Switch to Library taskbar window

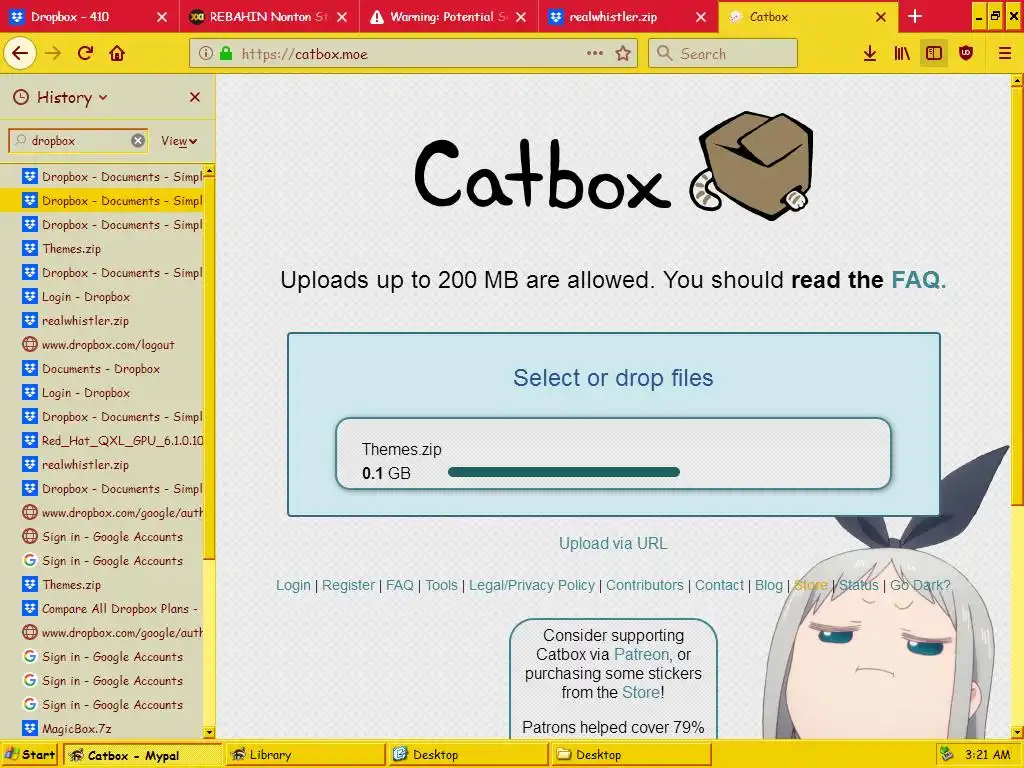coord(307,755)
